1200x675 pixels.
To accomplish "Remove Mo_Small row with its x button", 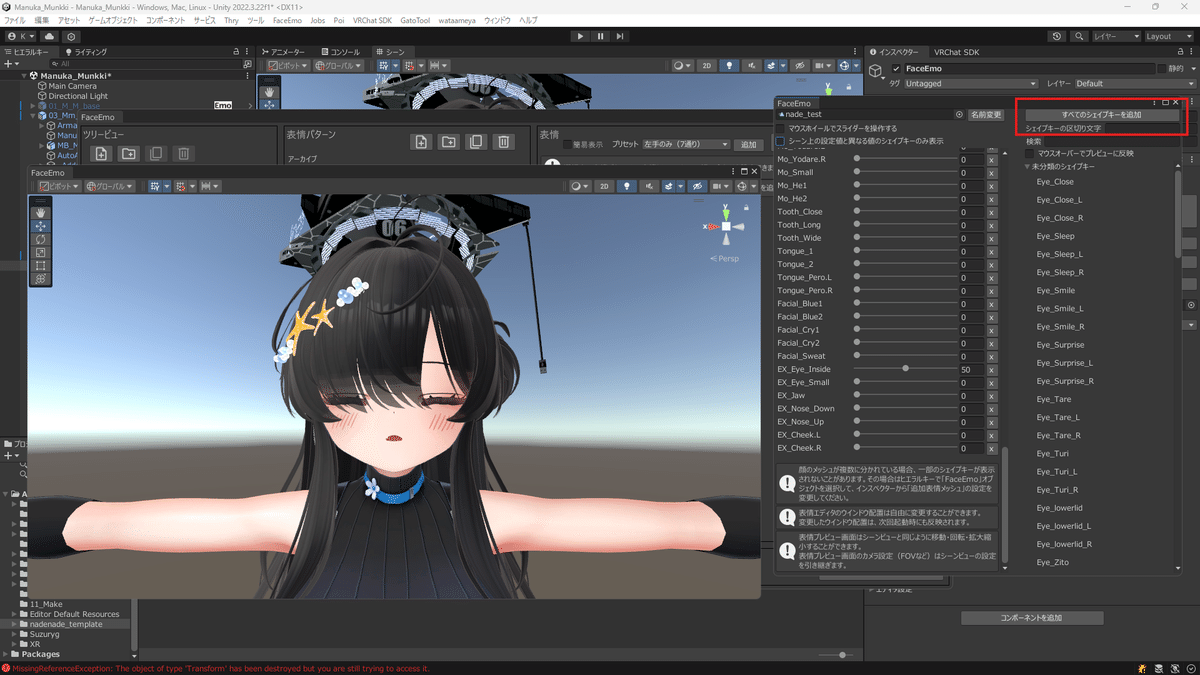I will (x=991, y=173).
